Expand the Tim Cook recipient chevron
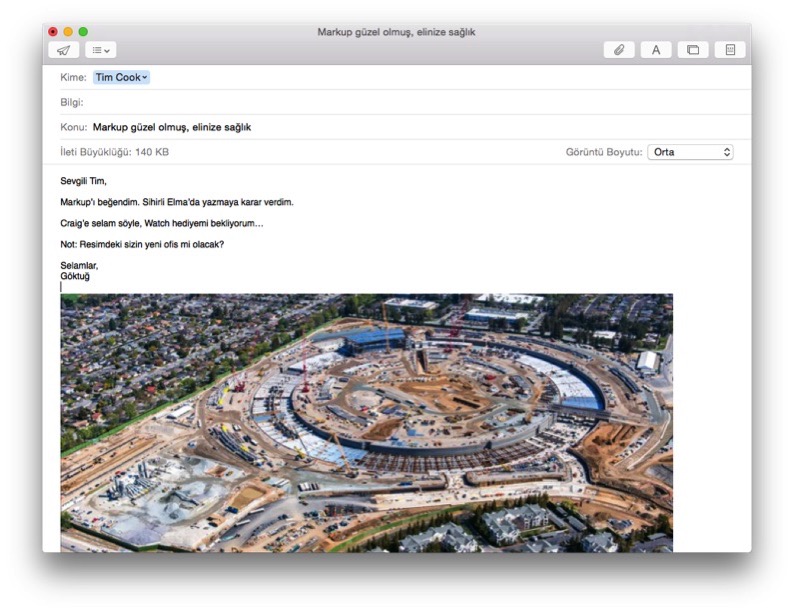The image size is (793, 613). [x=145, y=78]
